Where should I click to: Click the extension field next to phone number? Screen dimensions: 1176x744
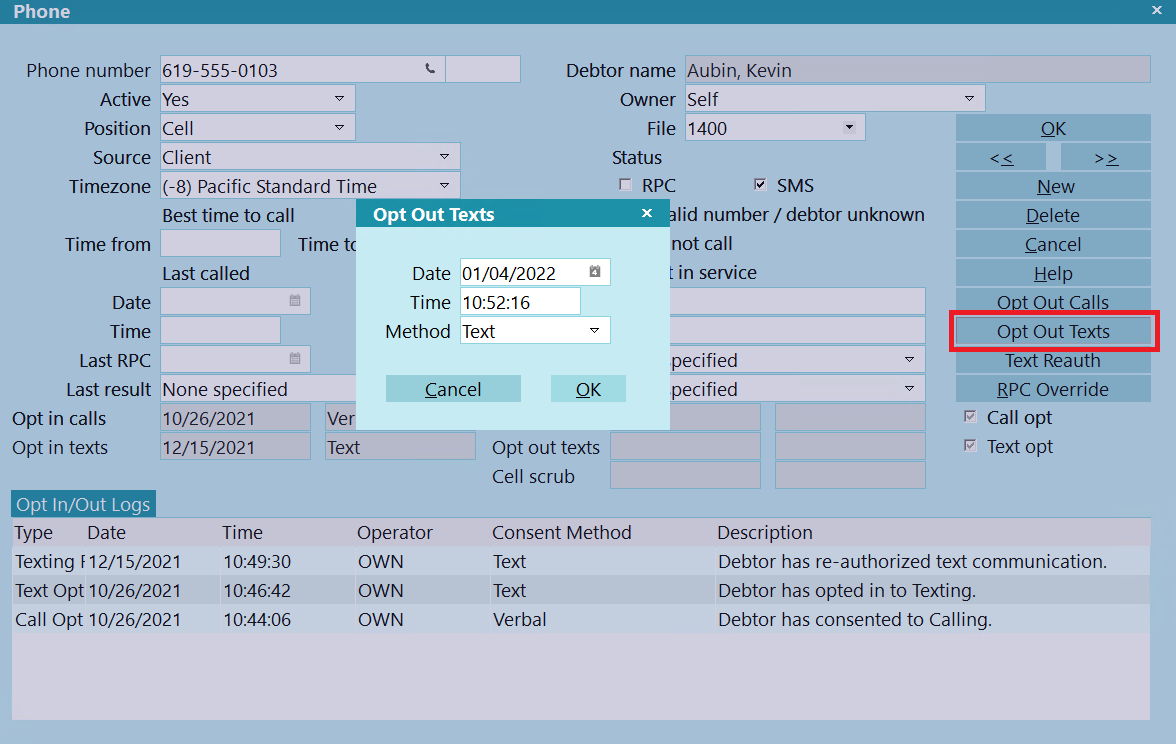coord(483,70)
